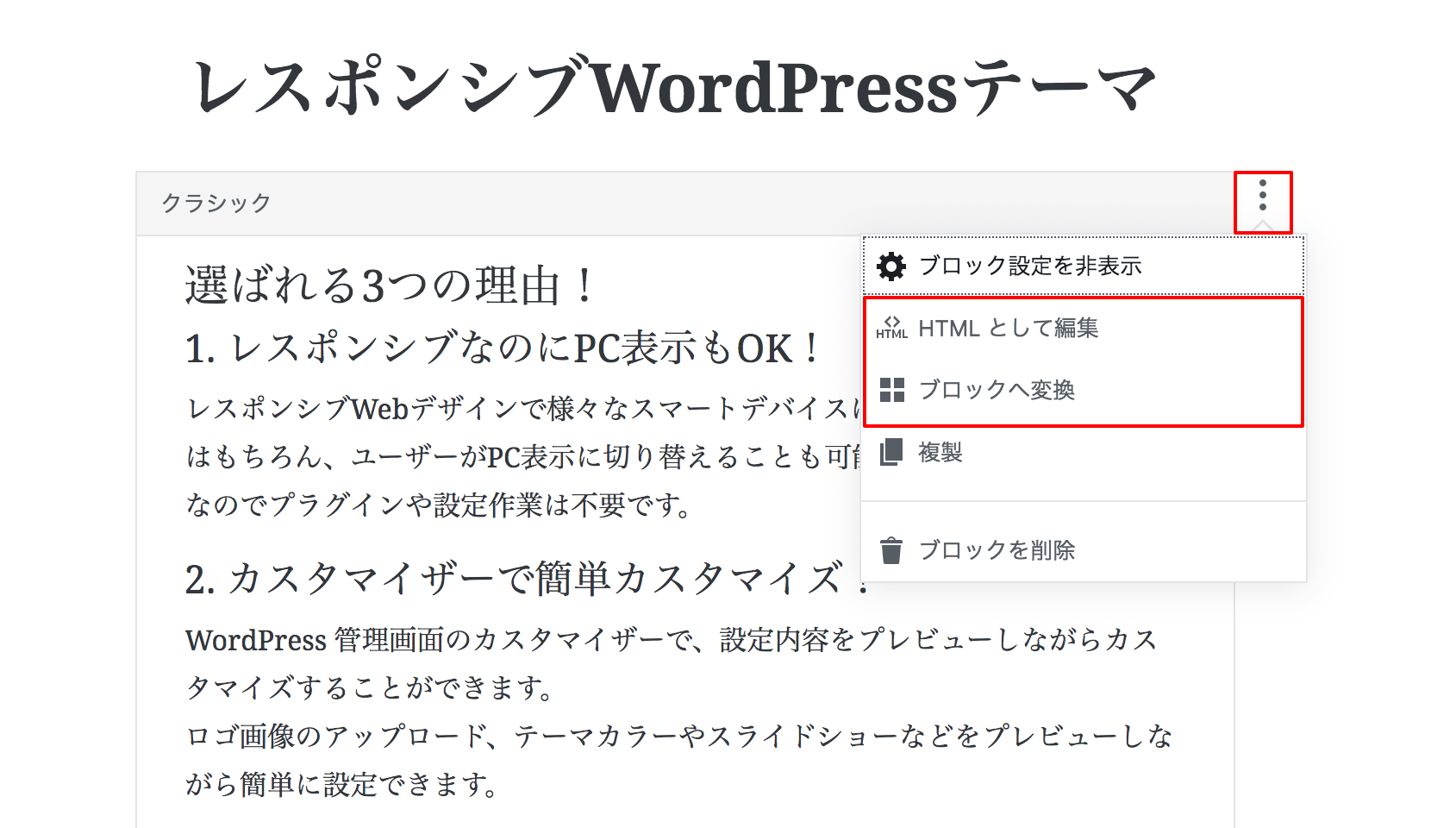The height and width of the screenshot is (828, 1456).
Task: Click heading 1. レスポンシブなのにPC表示もOK！
Action: [503, 348]
